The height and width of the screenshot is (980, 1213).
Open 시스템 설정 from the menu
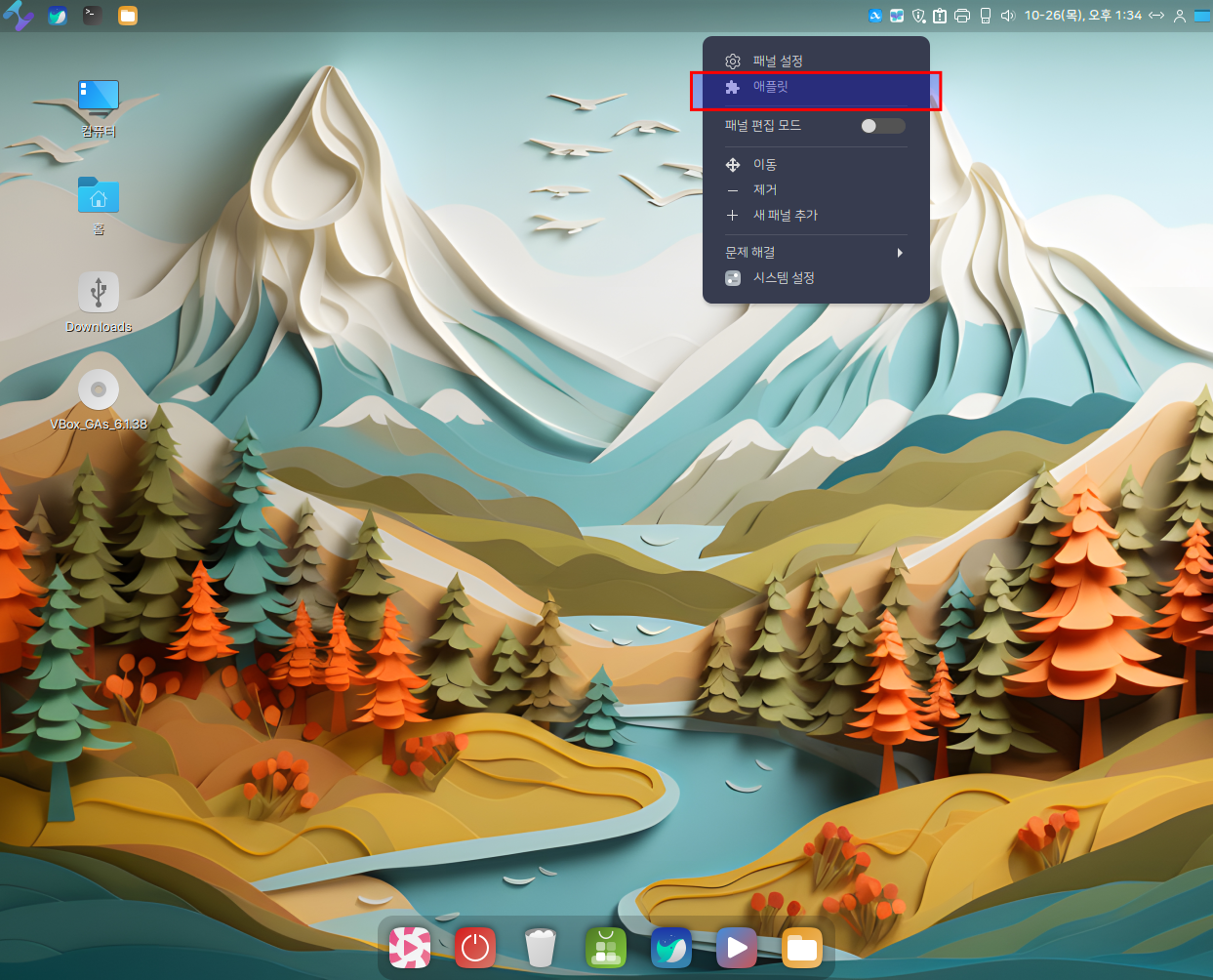pyautogui.click(x=783, y=278)
